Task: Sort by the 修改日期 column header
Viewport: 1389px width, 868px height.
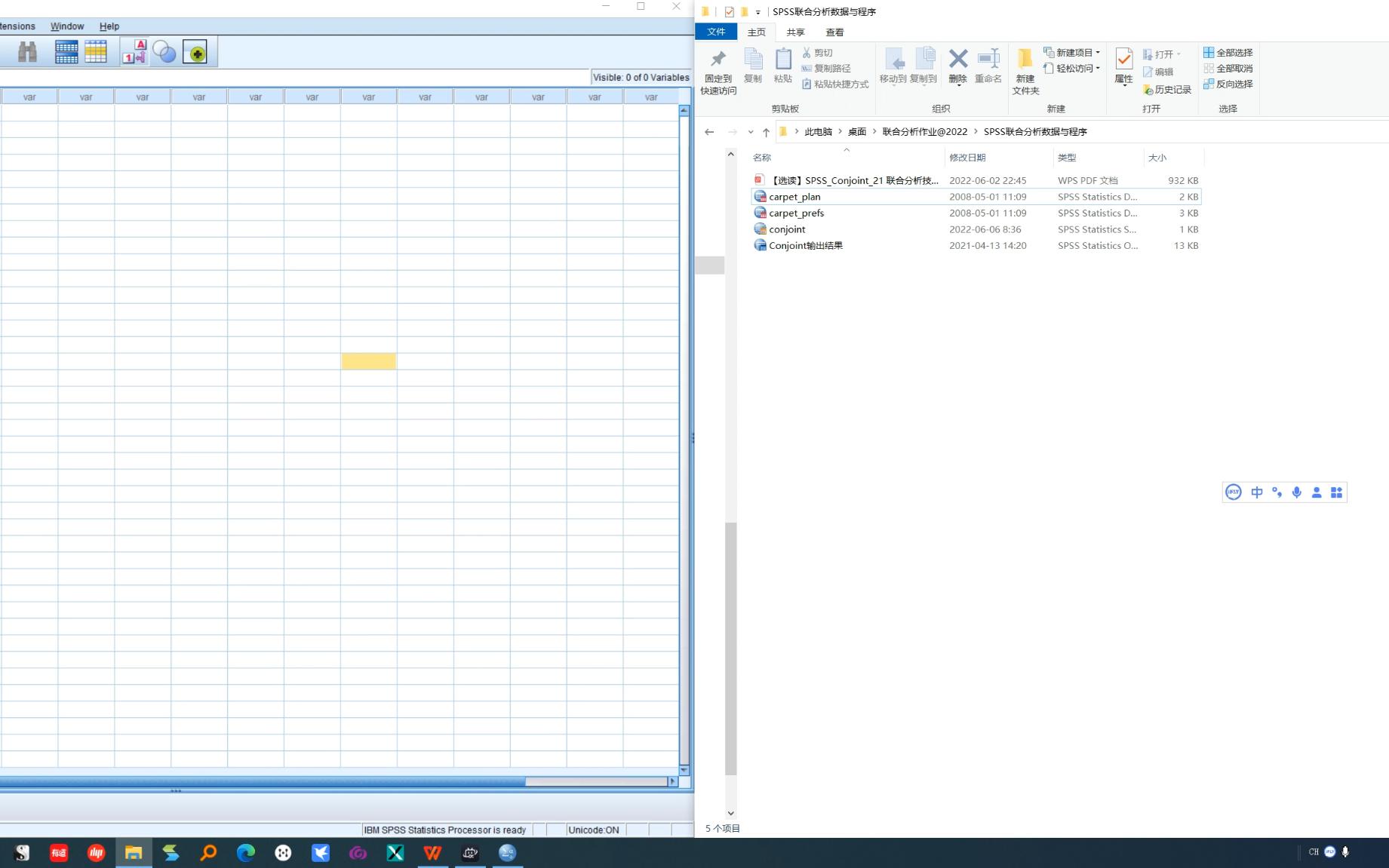Action: pyautogui.click(x=999, y=158)
